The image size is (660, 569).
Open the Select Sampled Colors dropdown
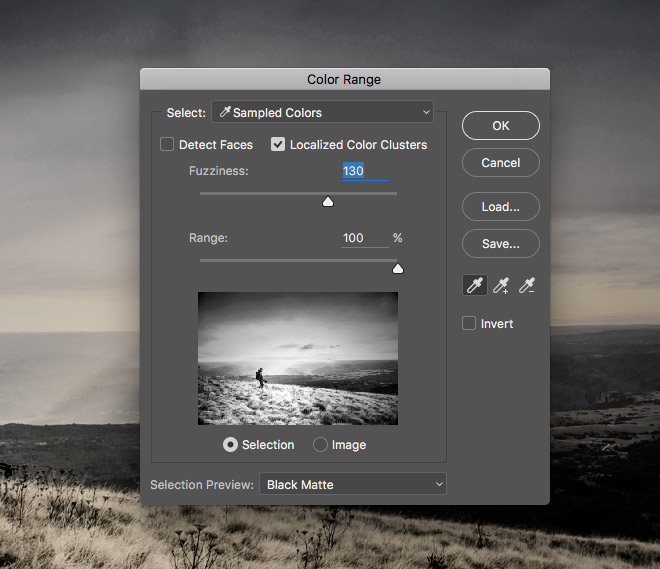[x=322, y=113]
